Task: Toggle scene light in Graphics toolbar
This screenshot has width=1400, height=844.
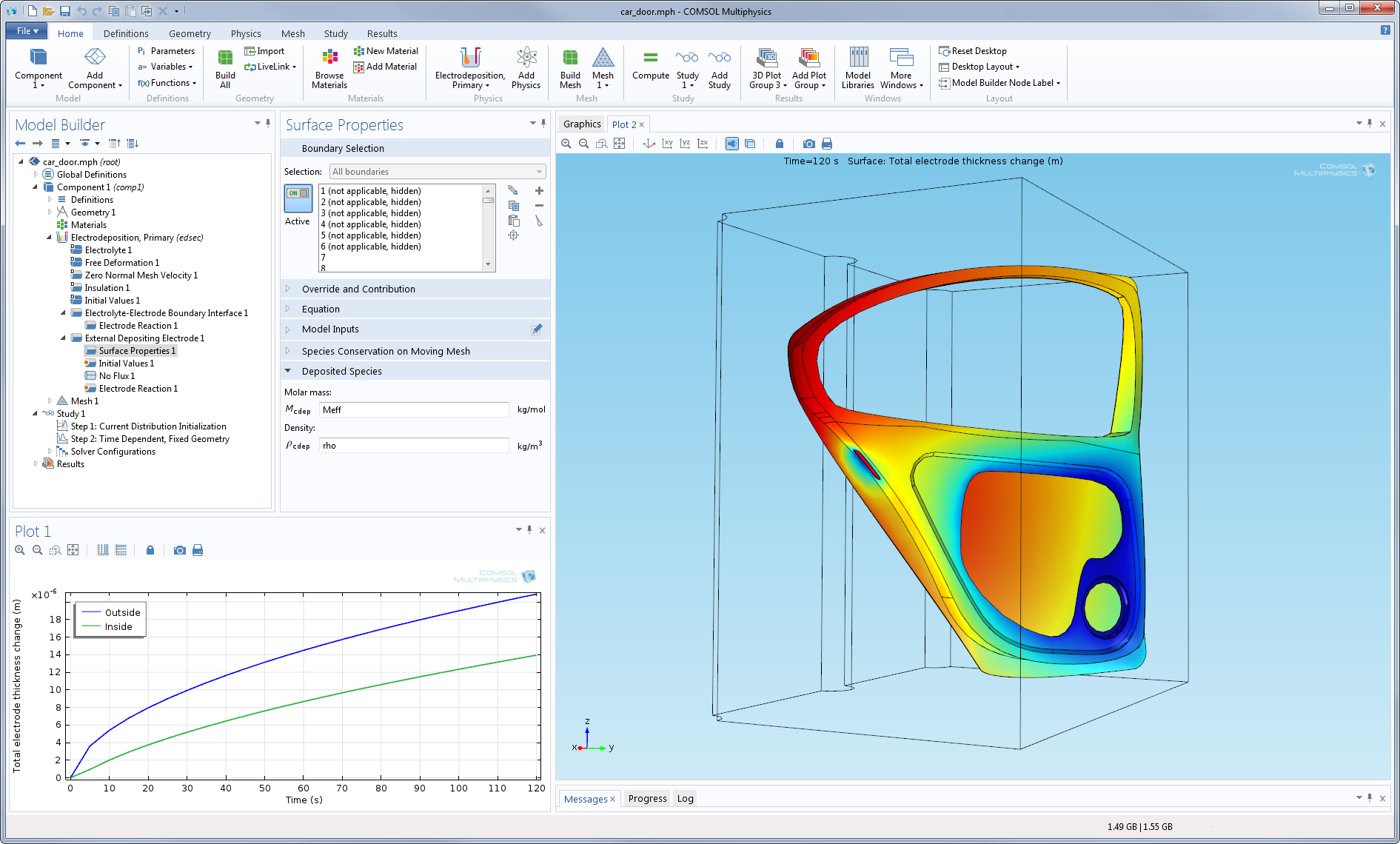Action: (x=732, y=144)
